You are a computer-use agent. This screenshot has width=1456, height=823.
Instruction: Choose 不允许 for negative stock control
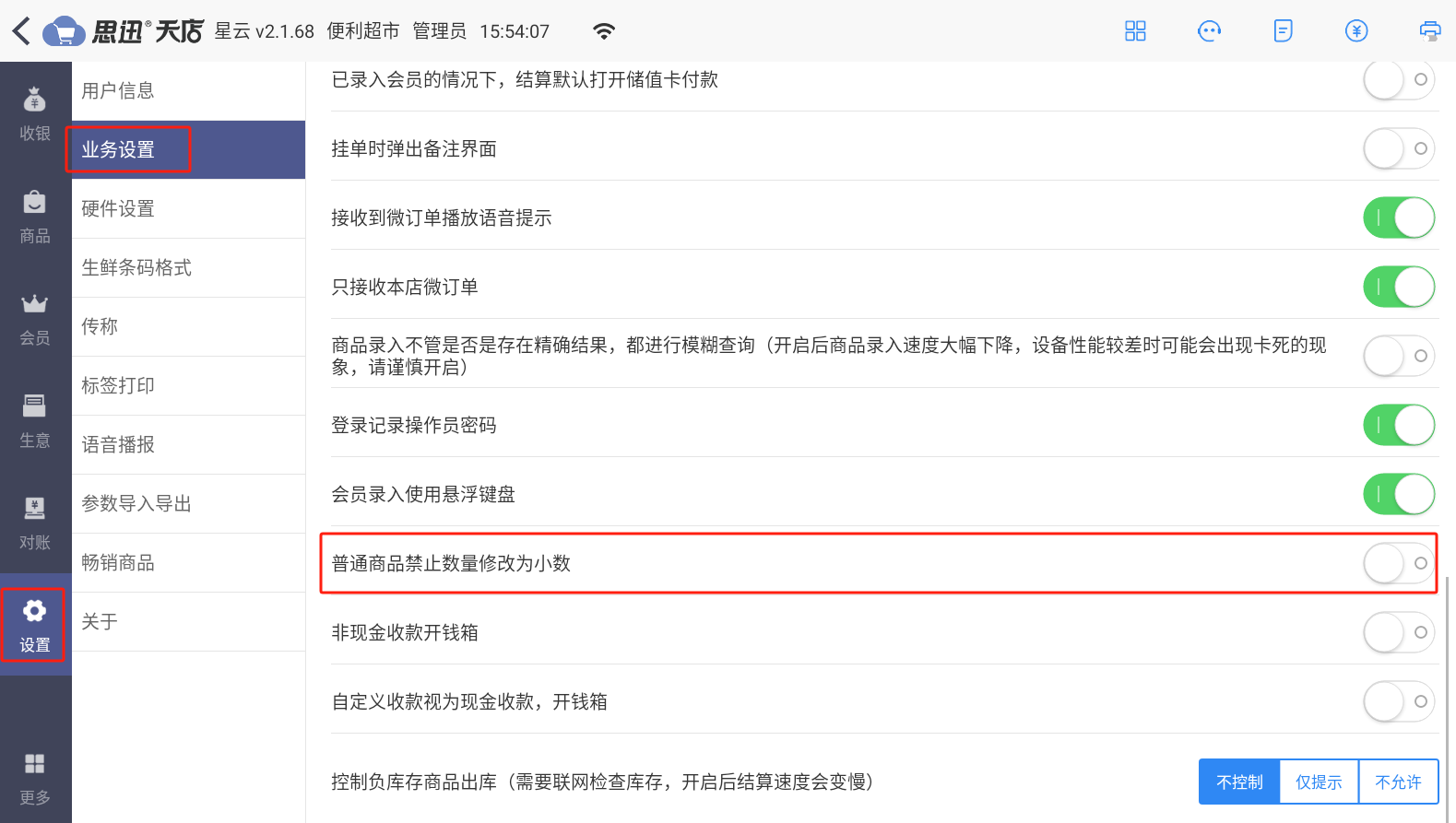(1399, 782)
